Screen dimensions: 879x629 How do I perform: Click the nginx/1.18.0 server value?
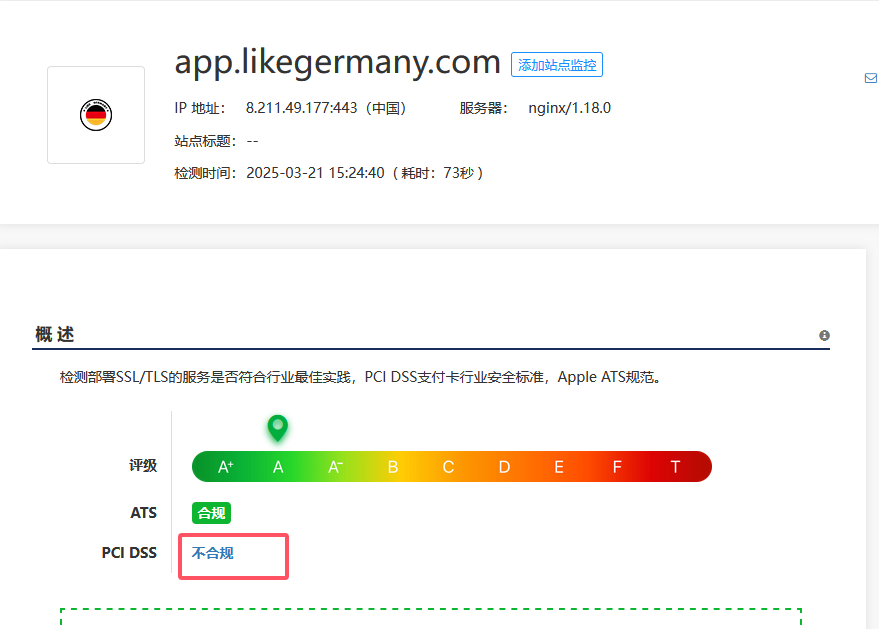point(570,108)
